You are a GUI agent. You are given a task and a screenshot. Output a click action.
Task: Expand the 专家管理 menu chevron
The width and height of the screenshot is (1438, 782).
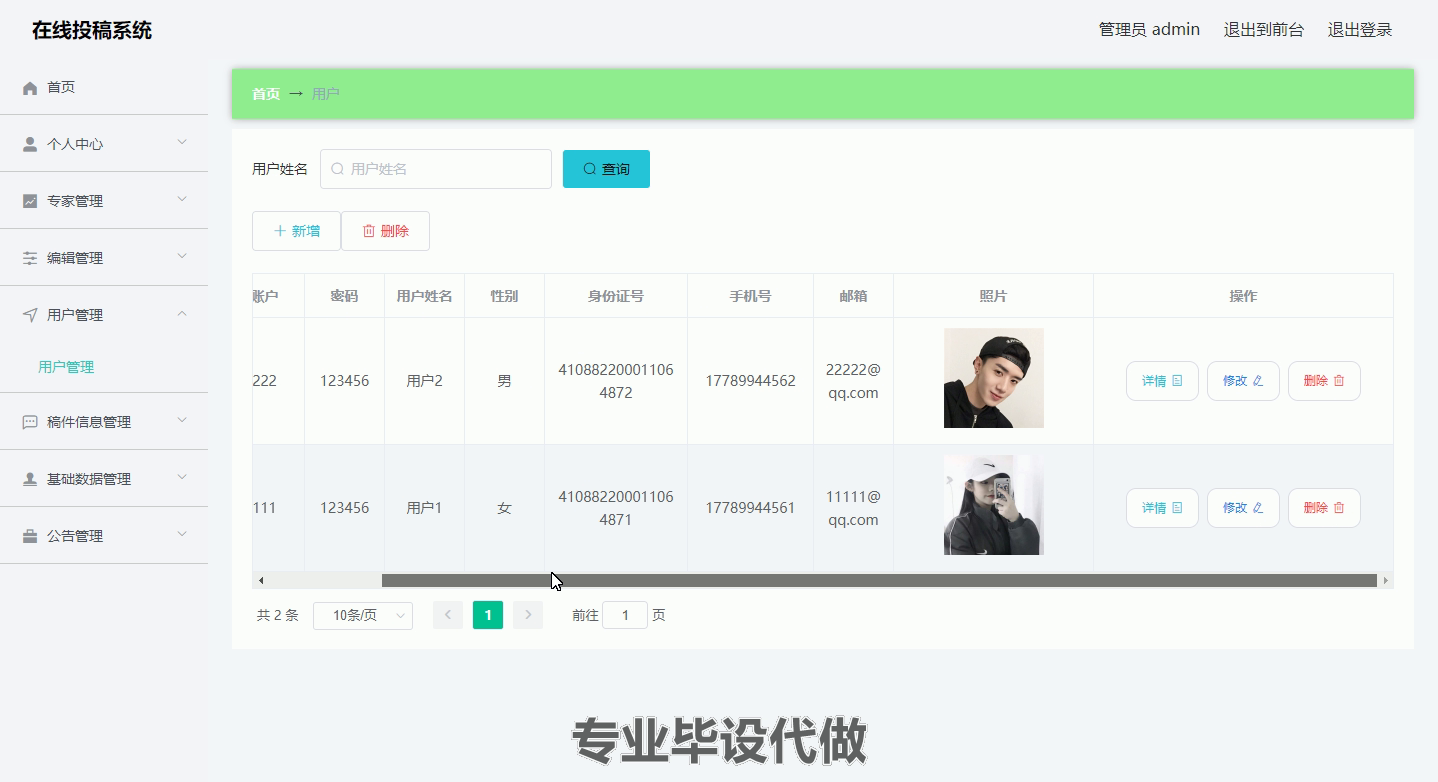tap(182, 200)
